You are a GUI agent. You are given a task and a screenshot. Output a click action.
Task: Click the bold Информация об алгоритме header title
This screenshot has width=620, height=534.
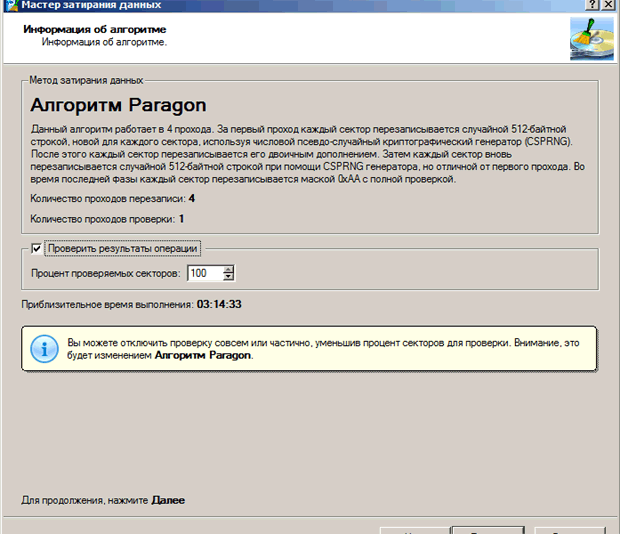click(x=95, y=29)
